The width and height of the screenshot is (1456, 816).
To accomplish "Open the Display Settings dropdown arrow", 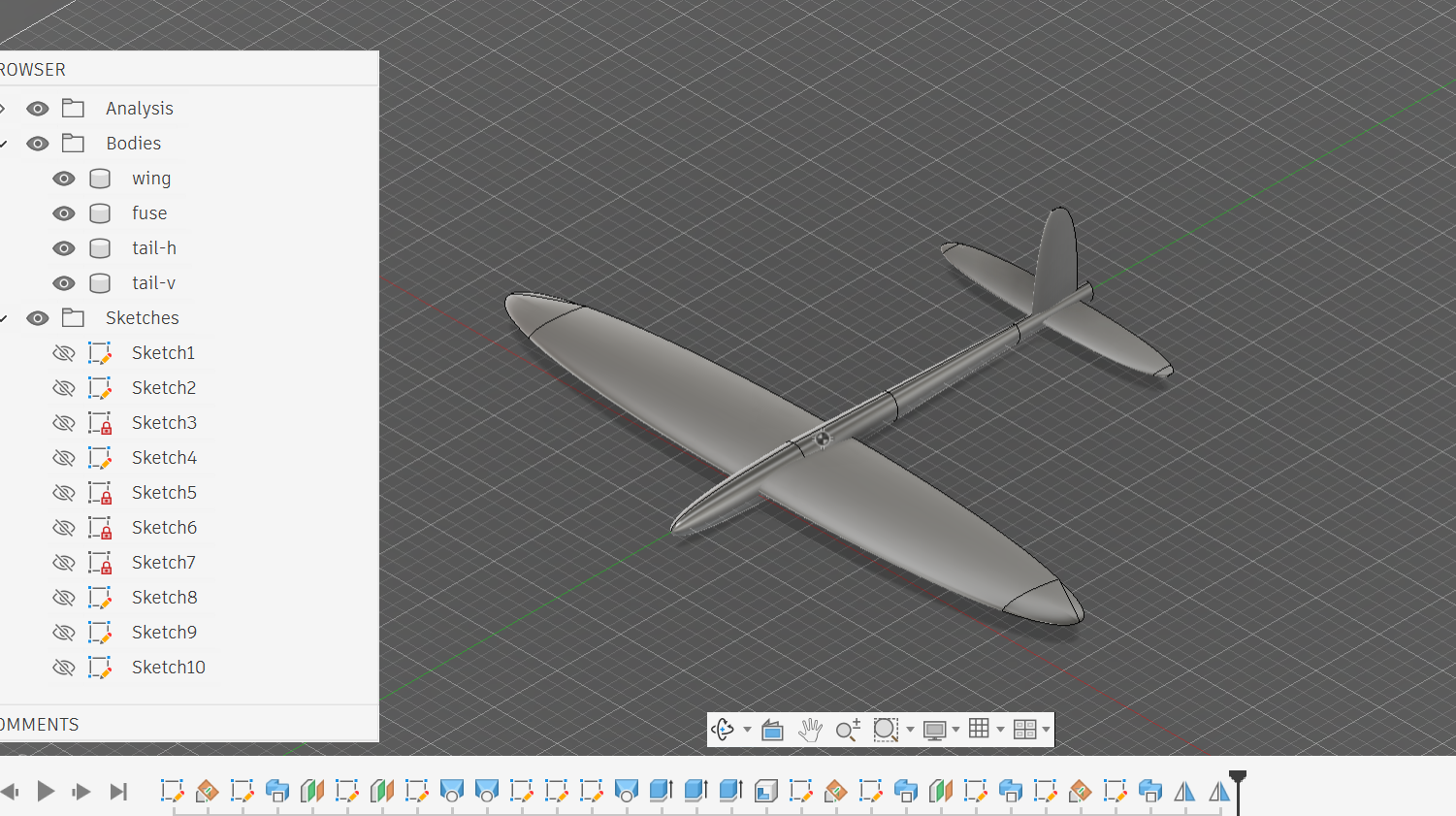I will point(956,730).
